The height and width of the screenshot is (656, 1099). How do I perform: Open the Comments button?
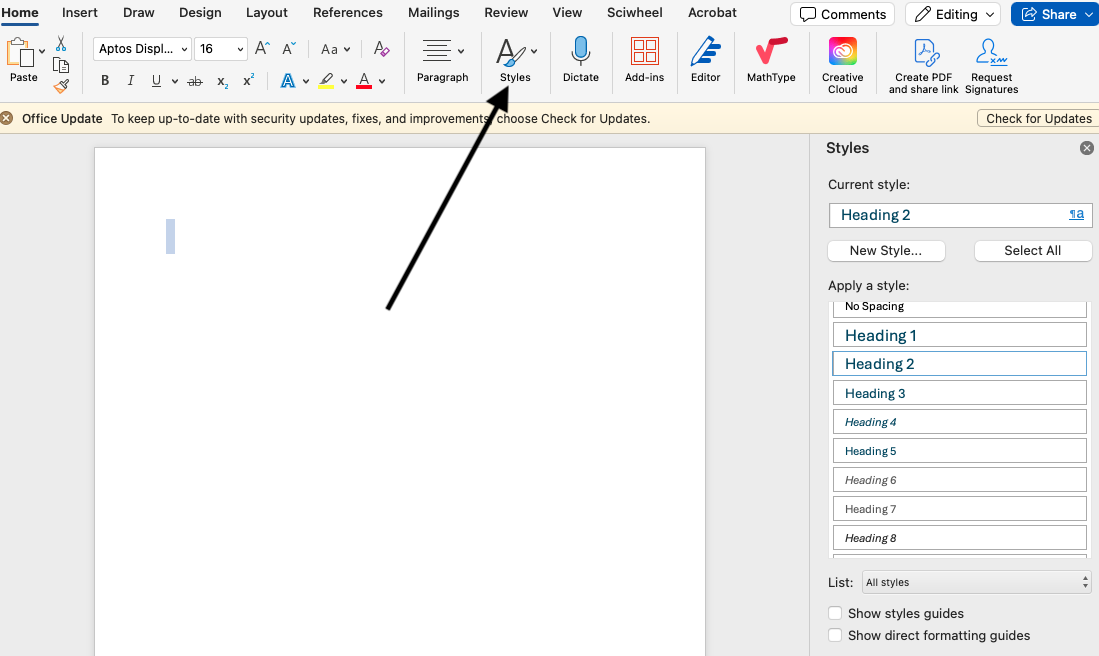(842, 14)
